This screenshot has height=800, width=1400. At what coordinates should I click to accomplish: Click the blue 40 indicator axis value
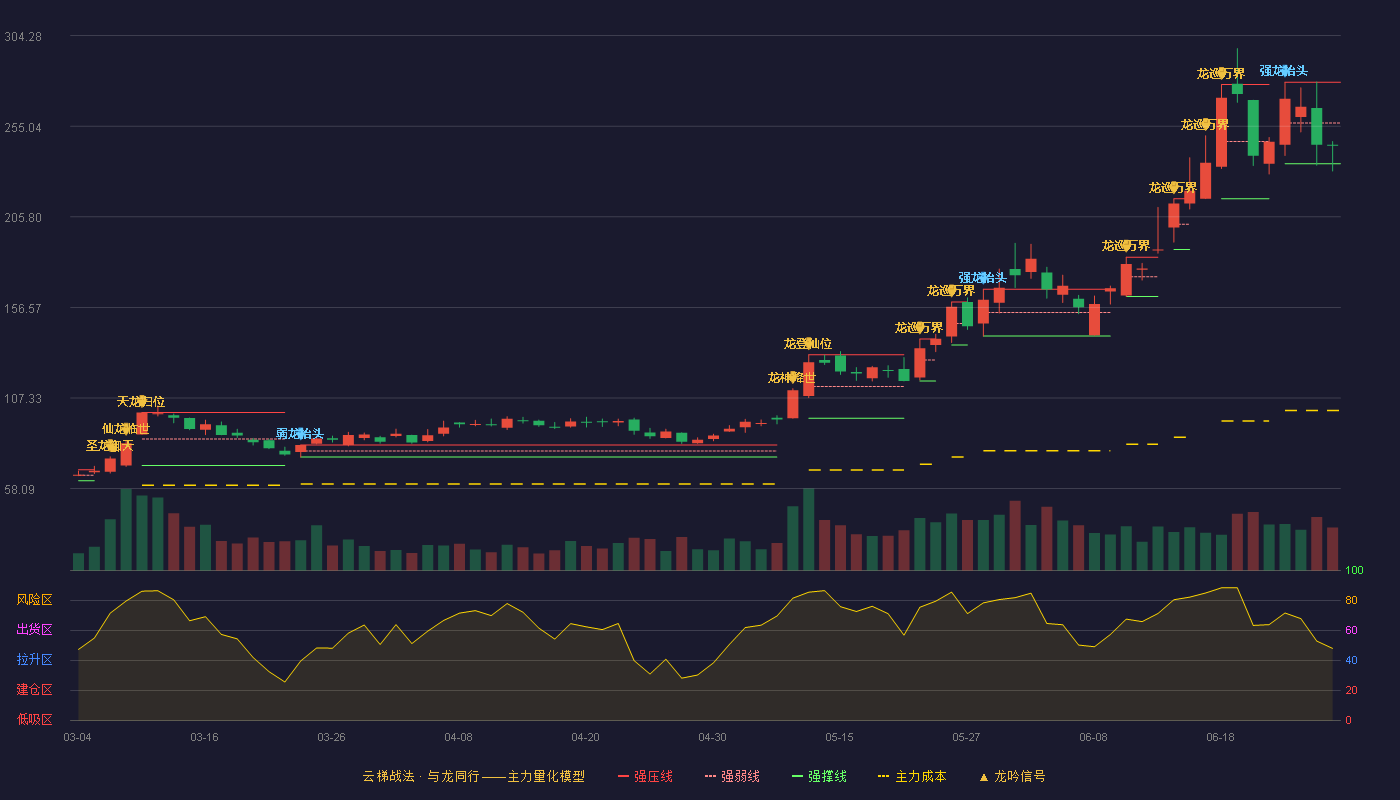(x=1351, y=660)
